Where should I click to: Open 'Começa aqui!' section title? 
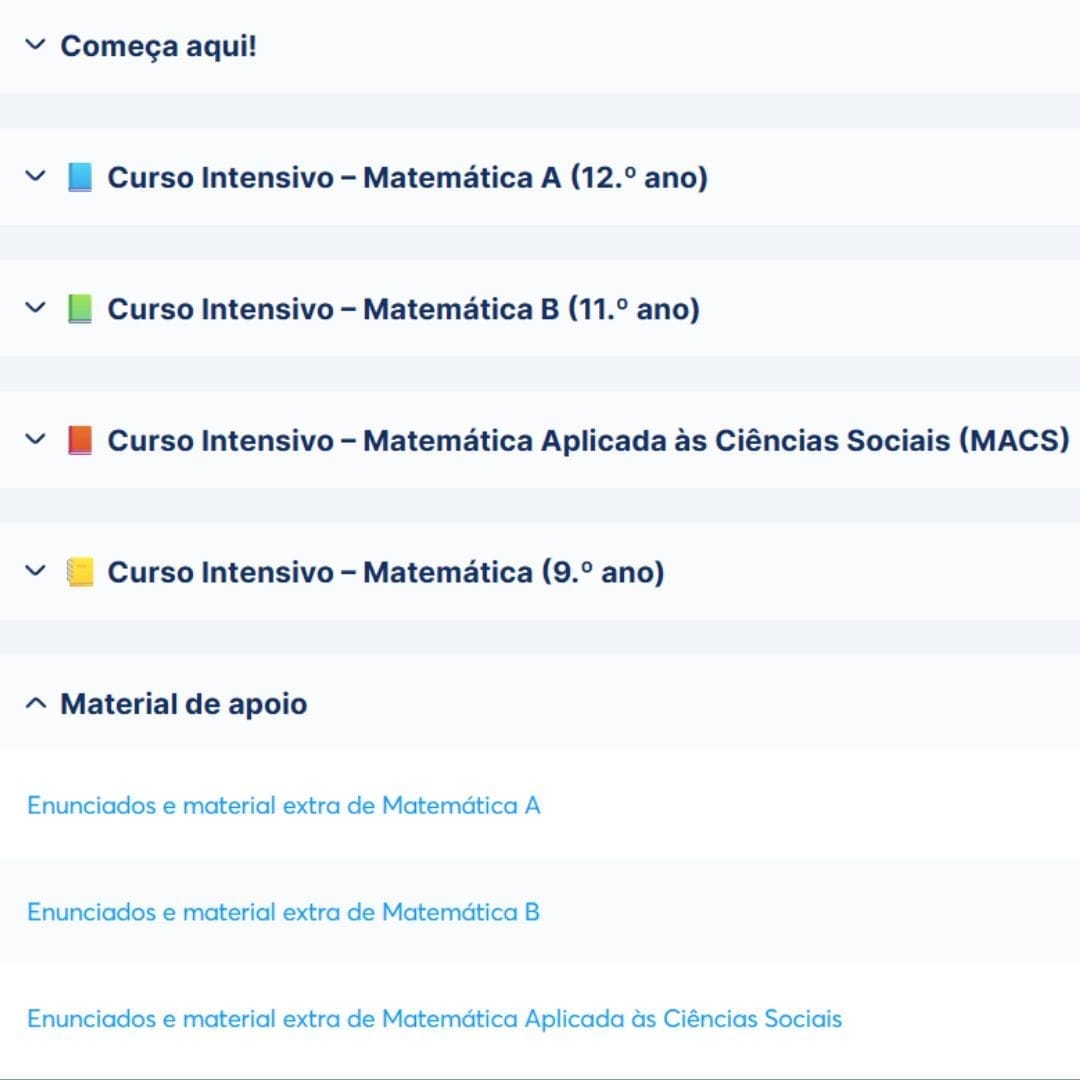tap(158, 46)
